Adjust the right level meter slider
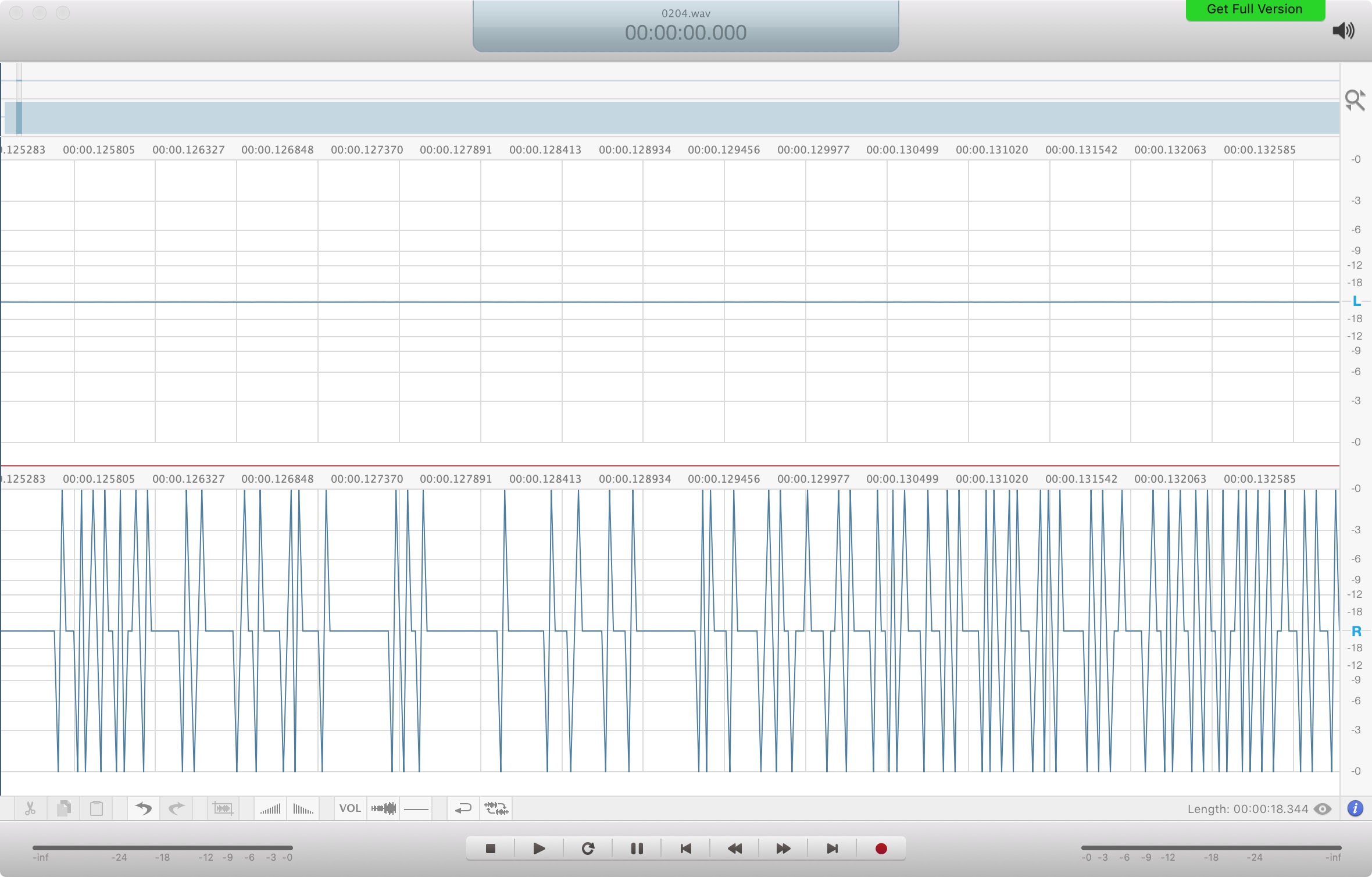Screen dimensions: 1372x877 1211,848
